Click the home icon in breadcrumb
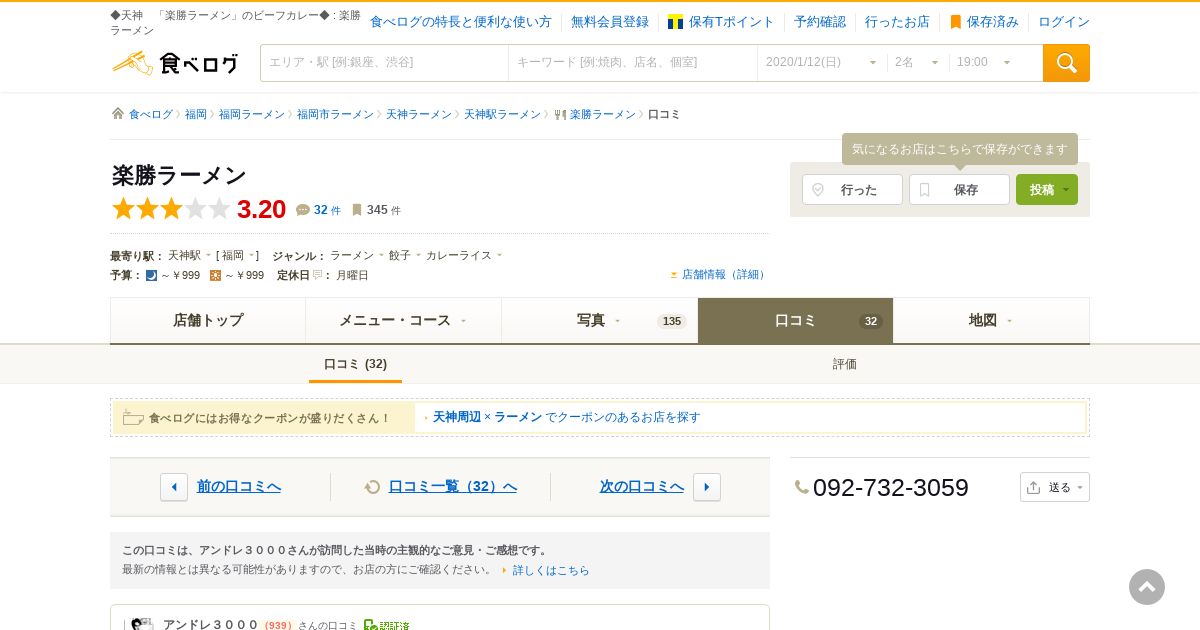 (x=118, y=114)
